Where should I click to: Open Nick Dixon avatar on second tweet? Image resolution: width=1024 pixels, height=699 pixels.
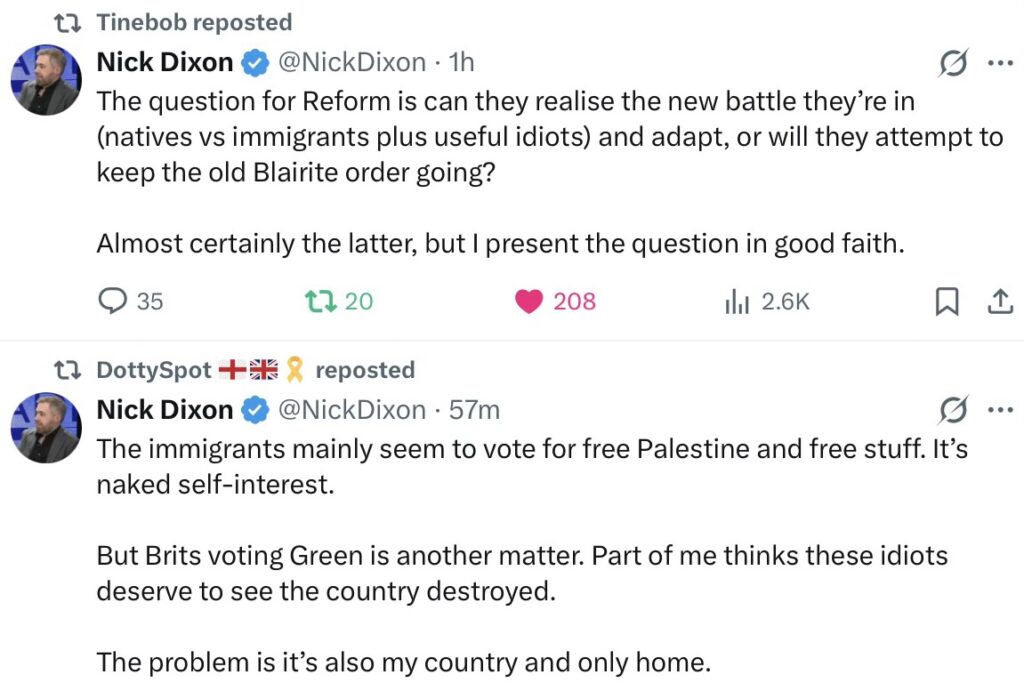click(45, 427)
